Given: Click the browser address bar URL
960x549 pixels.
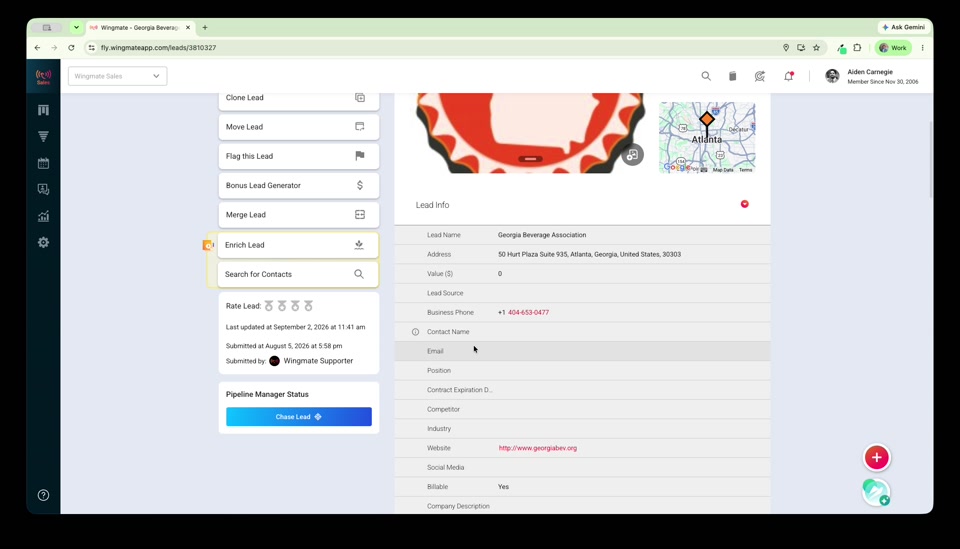Looking at the screenshot, I should [159, 48].
